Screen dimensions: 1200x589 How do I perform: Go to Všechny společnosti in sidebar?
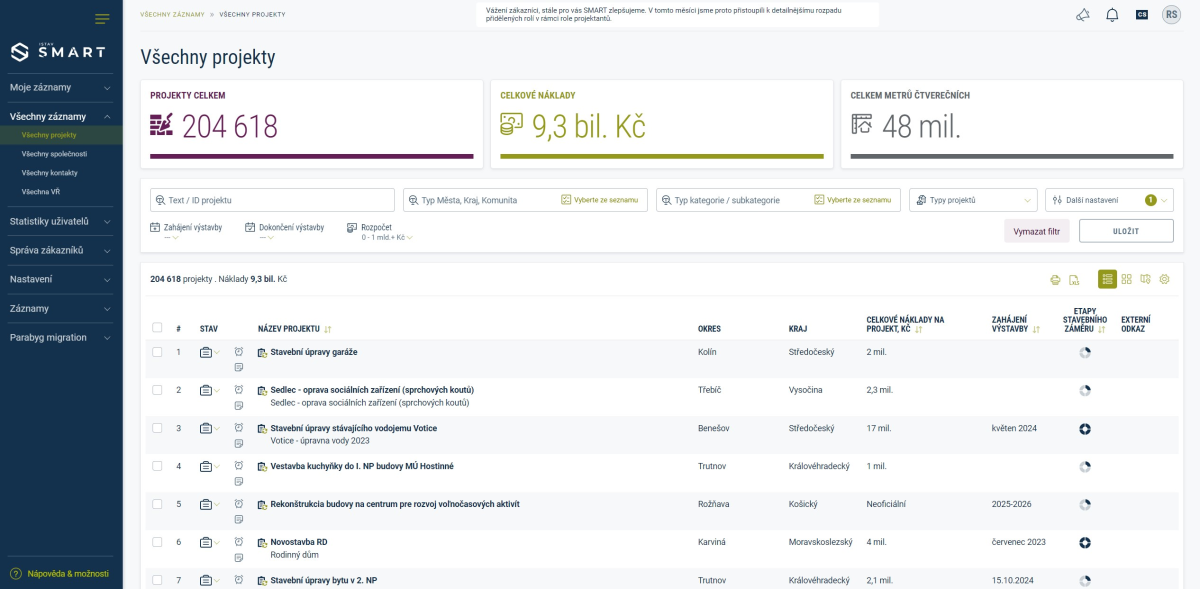(x=54, y=154)
